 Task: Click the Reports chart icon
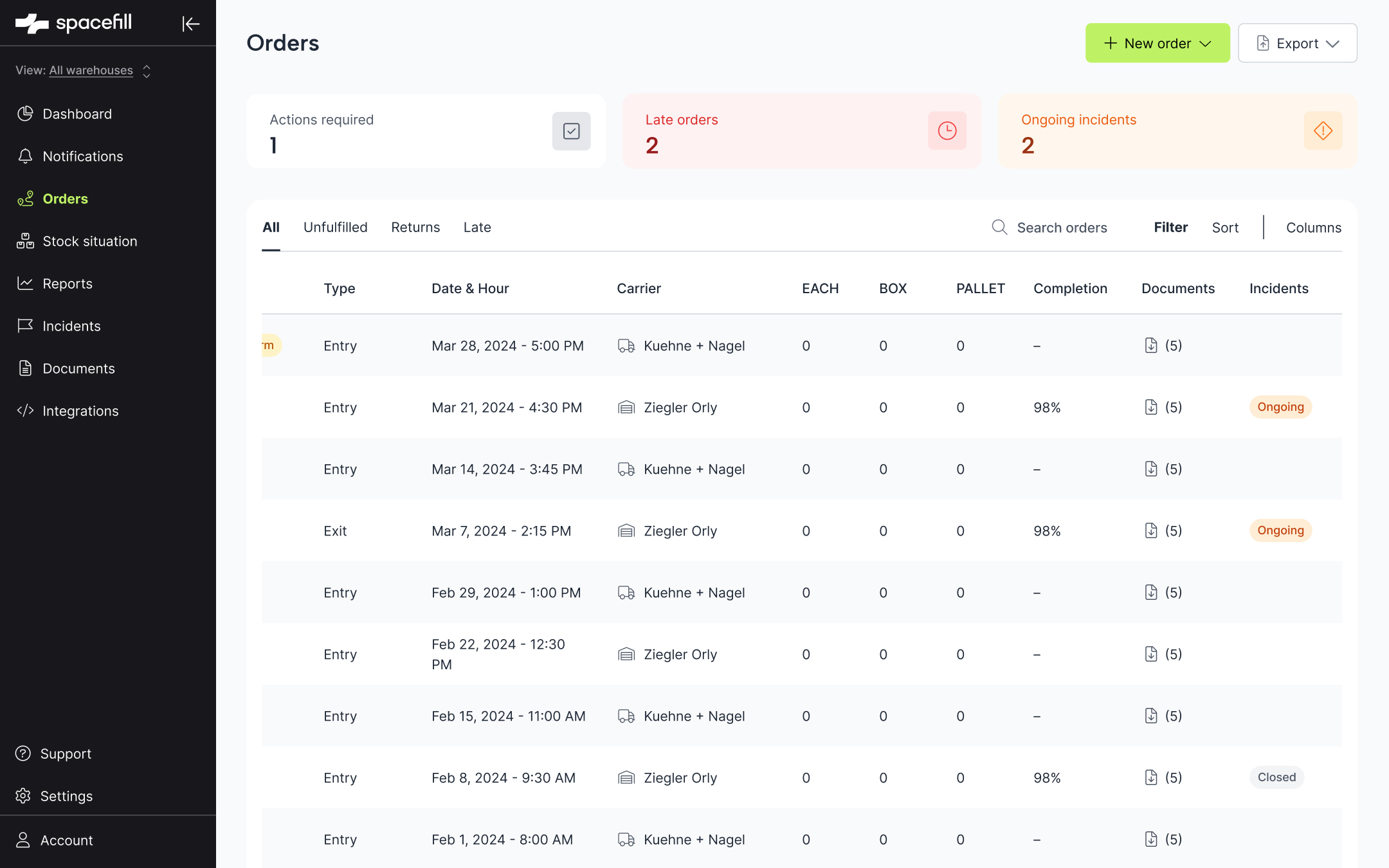25,284
